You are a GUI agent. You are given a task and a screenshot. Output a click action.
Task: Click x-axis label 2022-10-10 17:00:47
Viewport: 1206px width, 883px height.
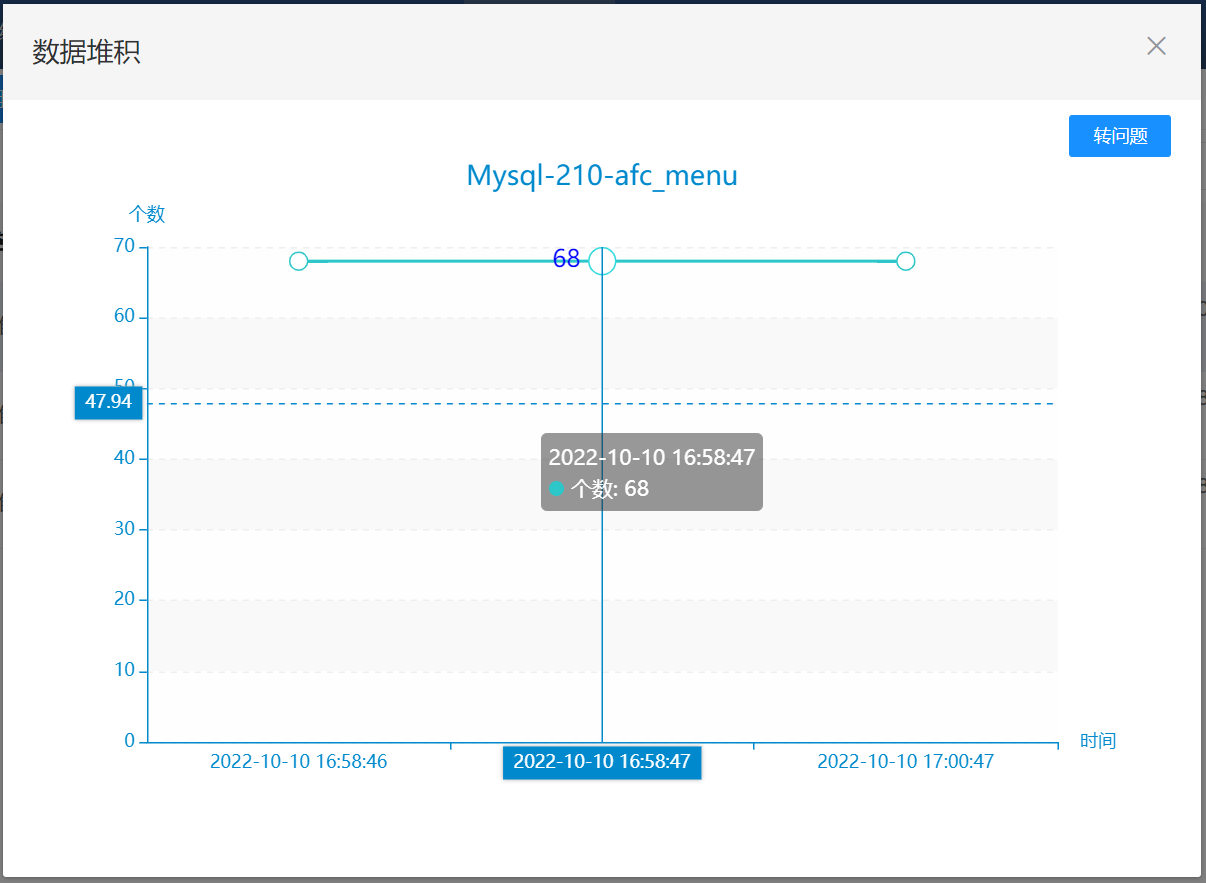pyautogui.click(x=905, y=761)
